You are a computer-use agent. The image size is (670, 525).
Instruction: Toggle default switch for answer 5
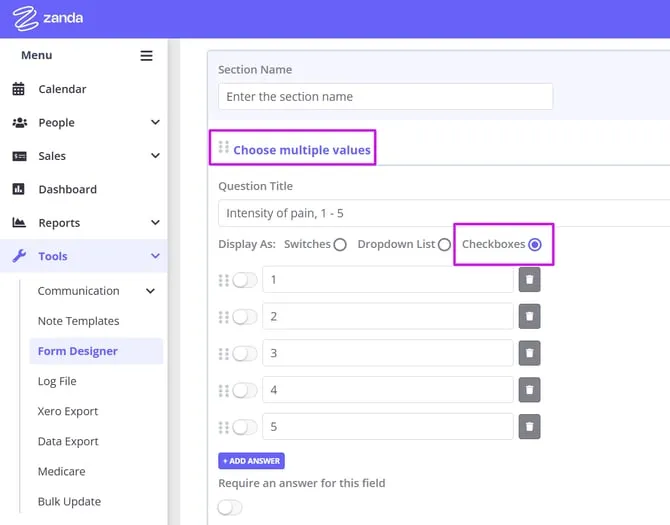(245, 427)
